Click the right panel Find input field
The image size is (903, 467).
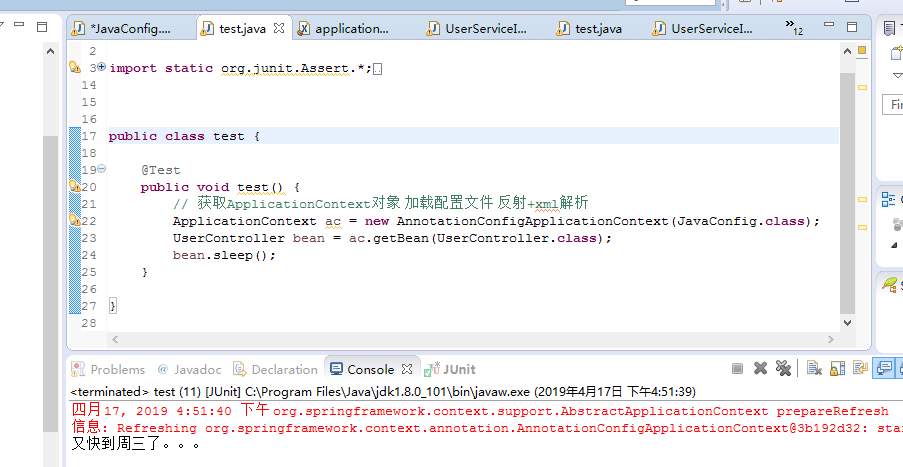(x=893, y=104)
